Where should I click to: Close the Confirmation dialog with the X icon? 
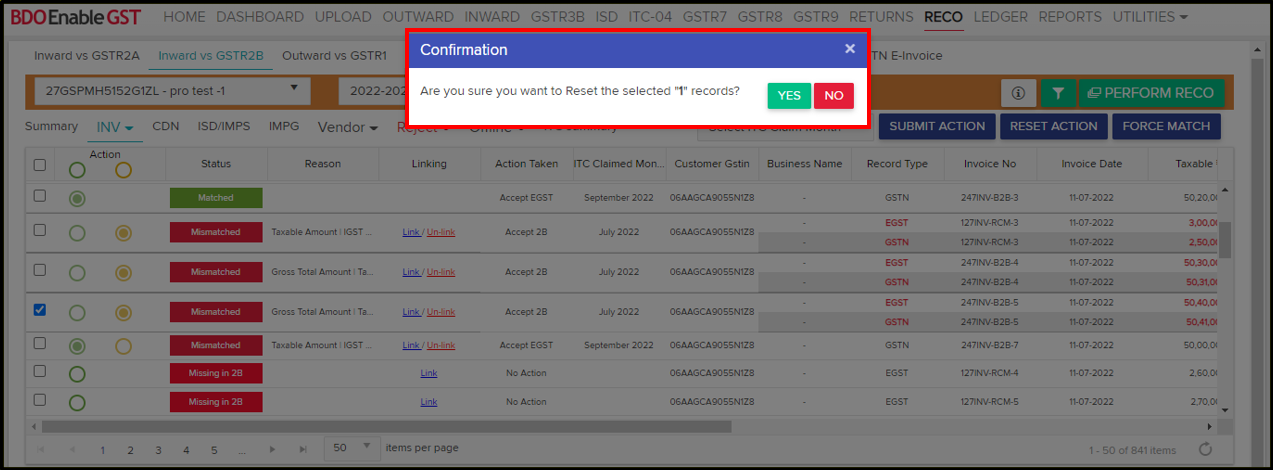(849, 49)
